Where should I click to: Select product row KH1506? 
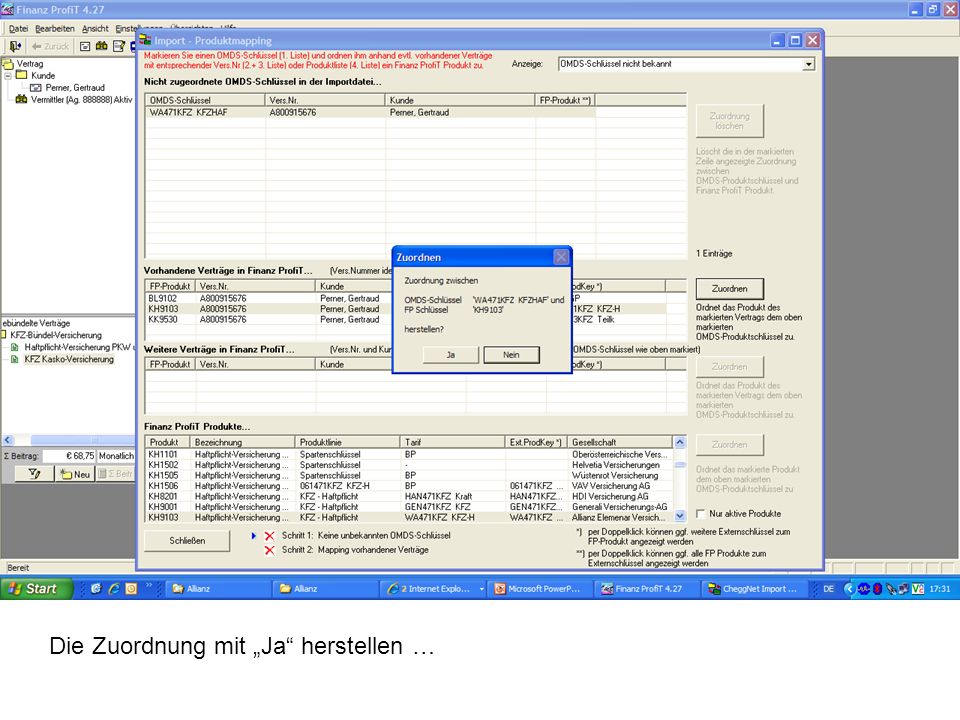[x=409, y=486]
